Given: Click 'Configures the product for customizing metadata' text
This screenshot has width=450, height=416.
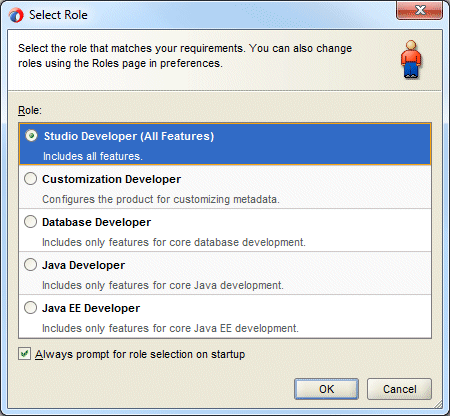Looking at the screenshot, I should [x=161, y=199].
